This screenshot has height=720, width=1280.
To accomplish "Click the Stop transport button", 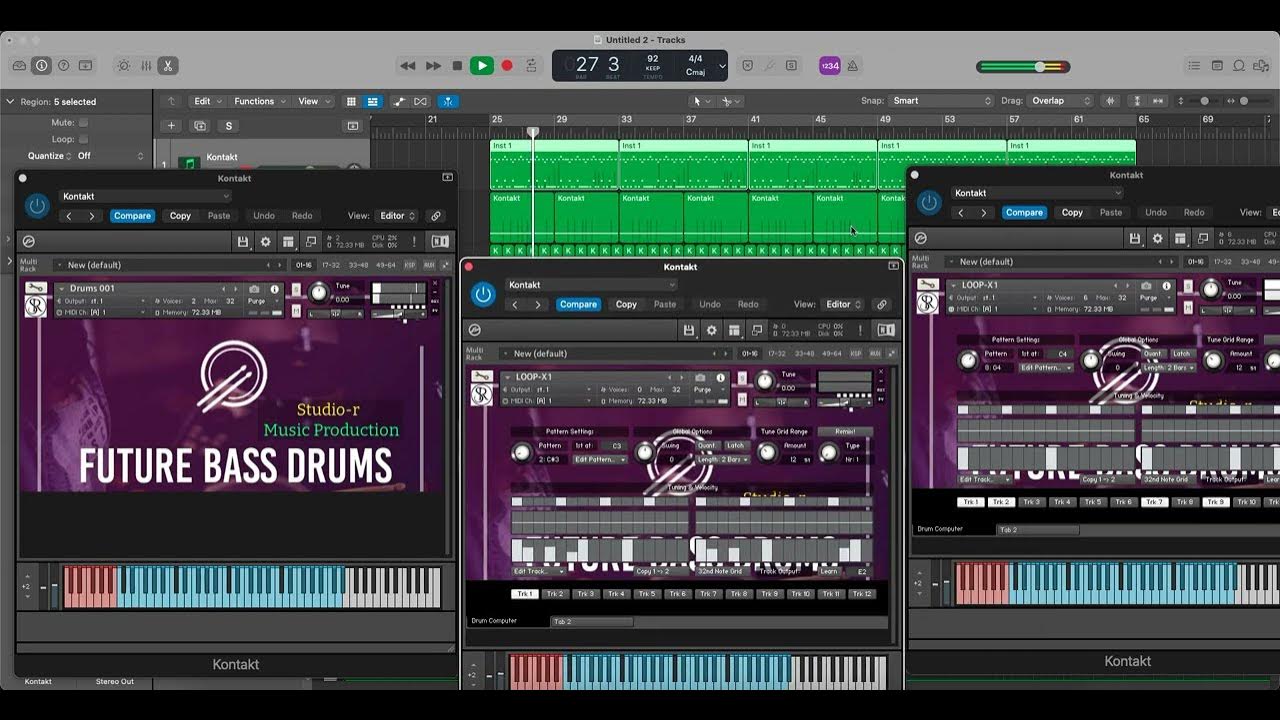I will (458, 66).
